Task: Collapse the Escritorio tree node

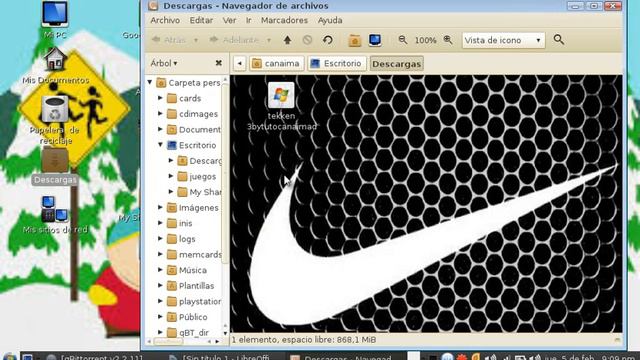Action: [x=160, y=145]
